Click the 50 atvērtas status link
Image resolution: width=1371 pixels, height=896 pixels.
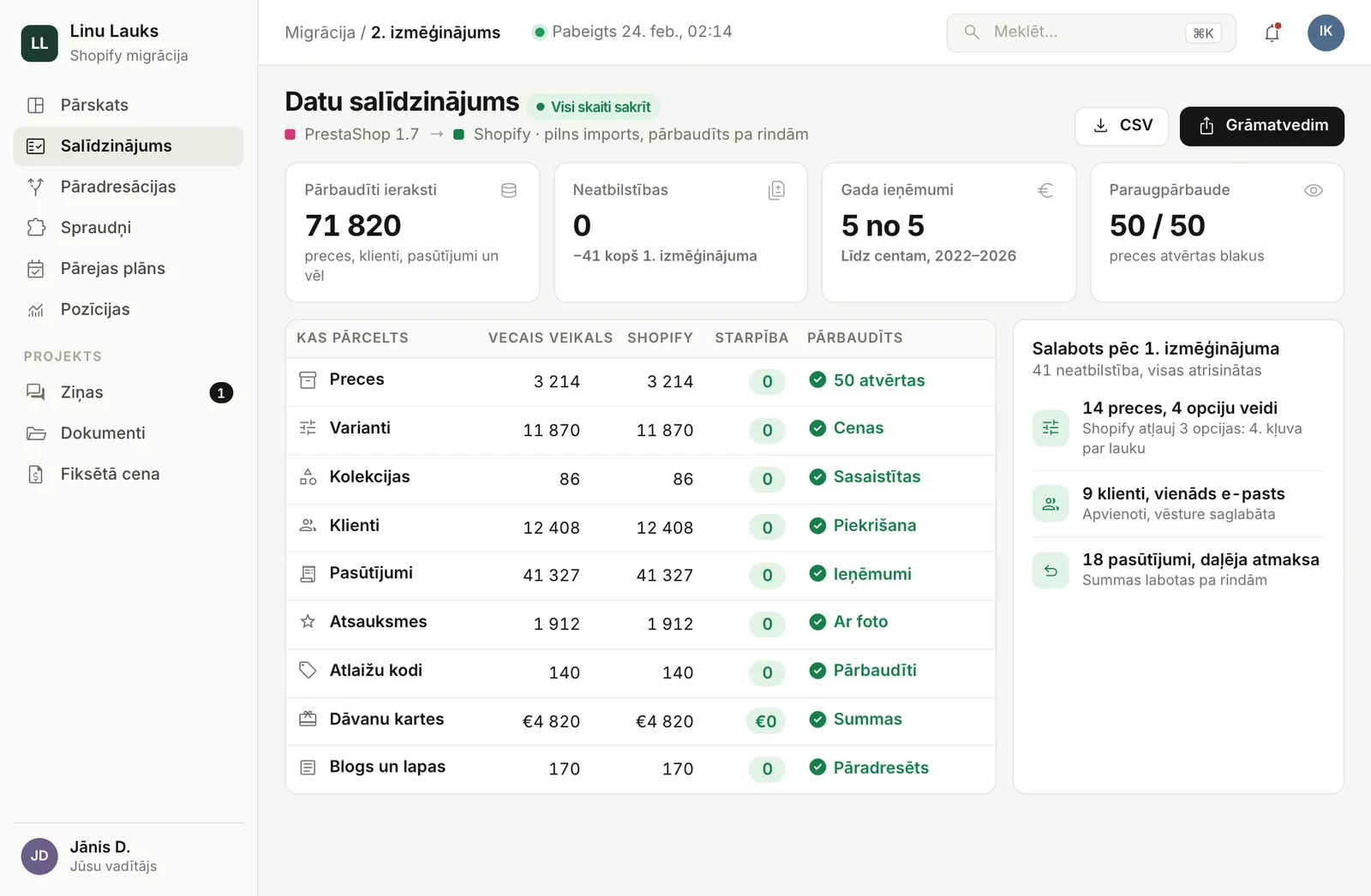pos(867,380)
